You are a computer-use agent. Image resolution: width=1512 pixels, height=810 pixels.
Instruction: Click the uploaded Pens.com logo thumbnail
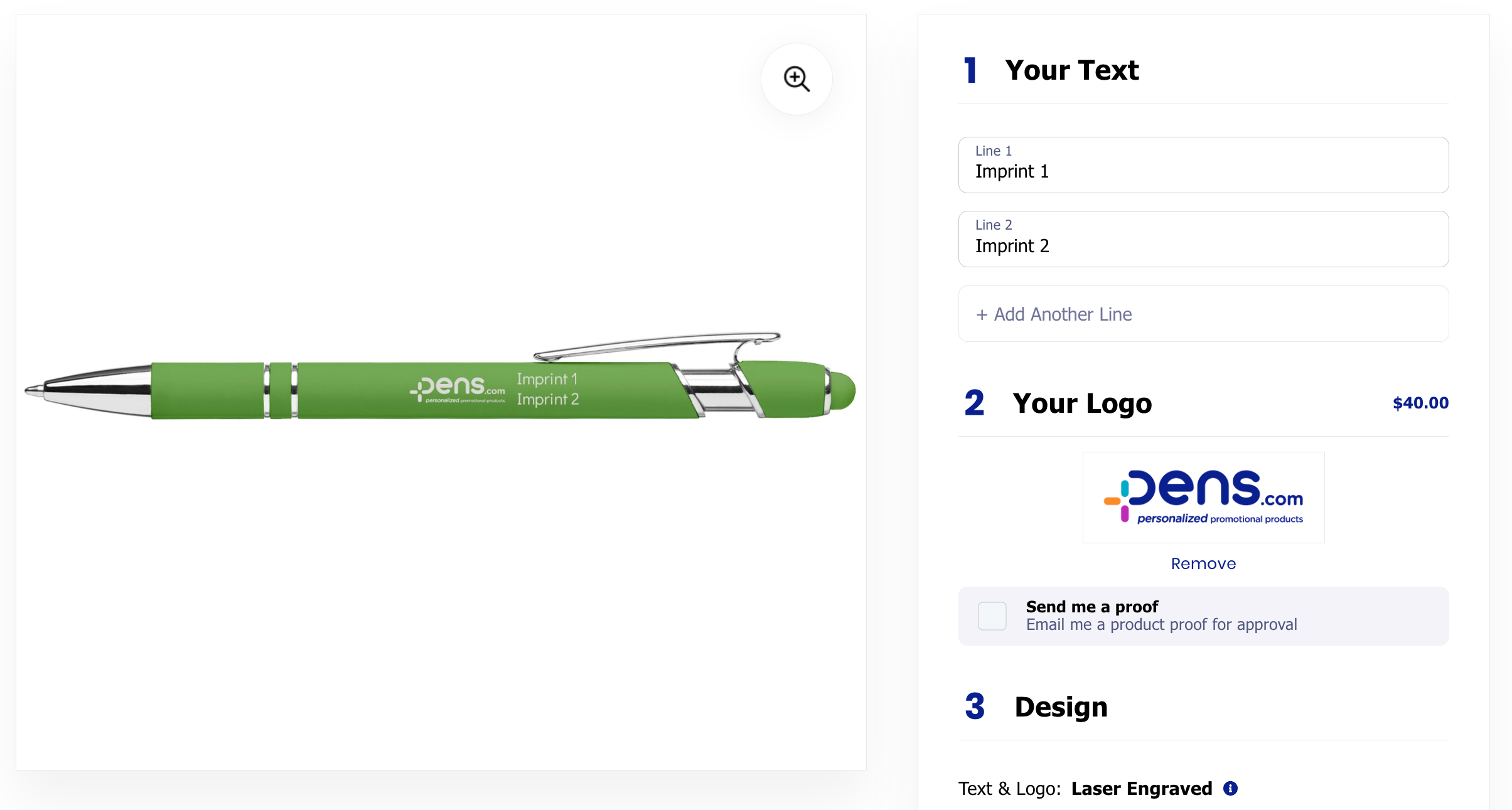point(1203,498)
